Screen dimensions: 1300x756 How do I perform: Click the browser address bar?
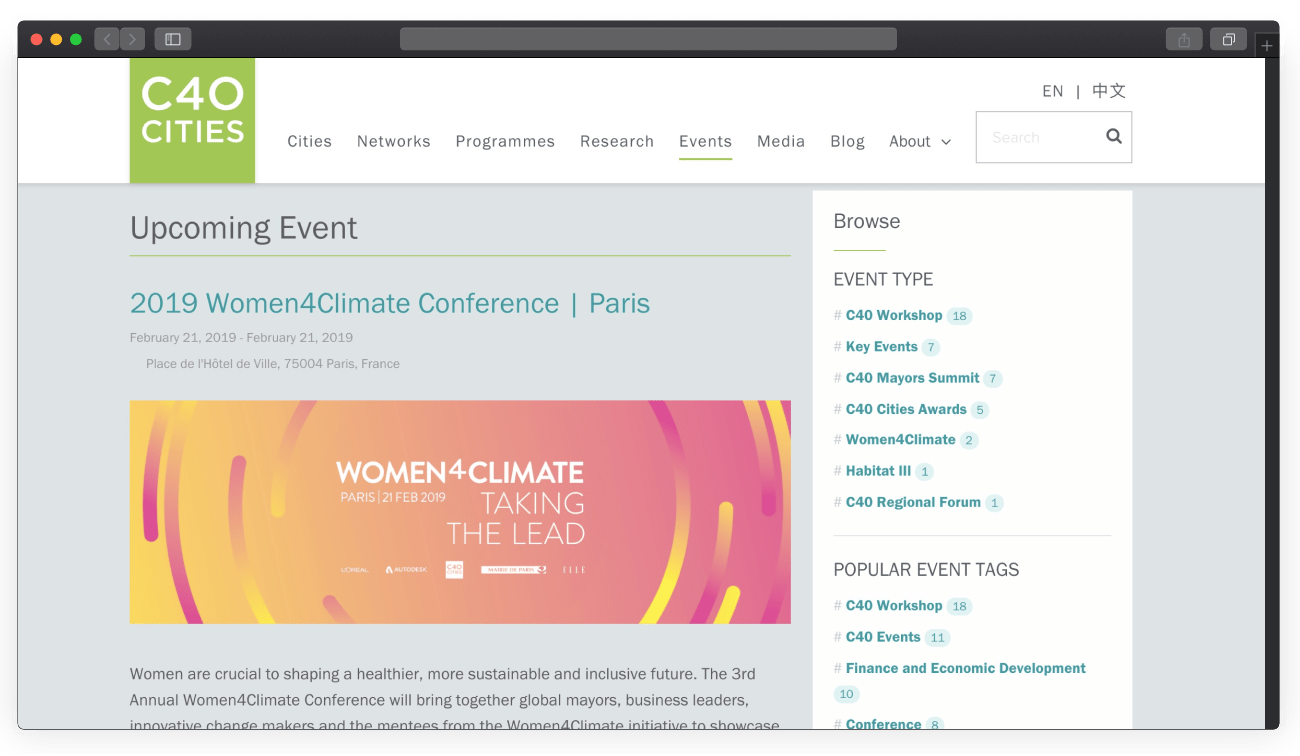[x=648, y=39]
